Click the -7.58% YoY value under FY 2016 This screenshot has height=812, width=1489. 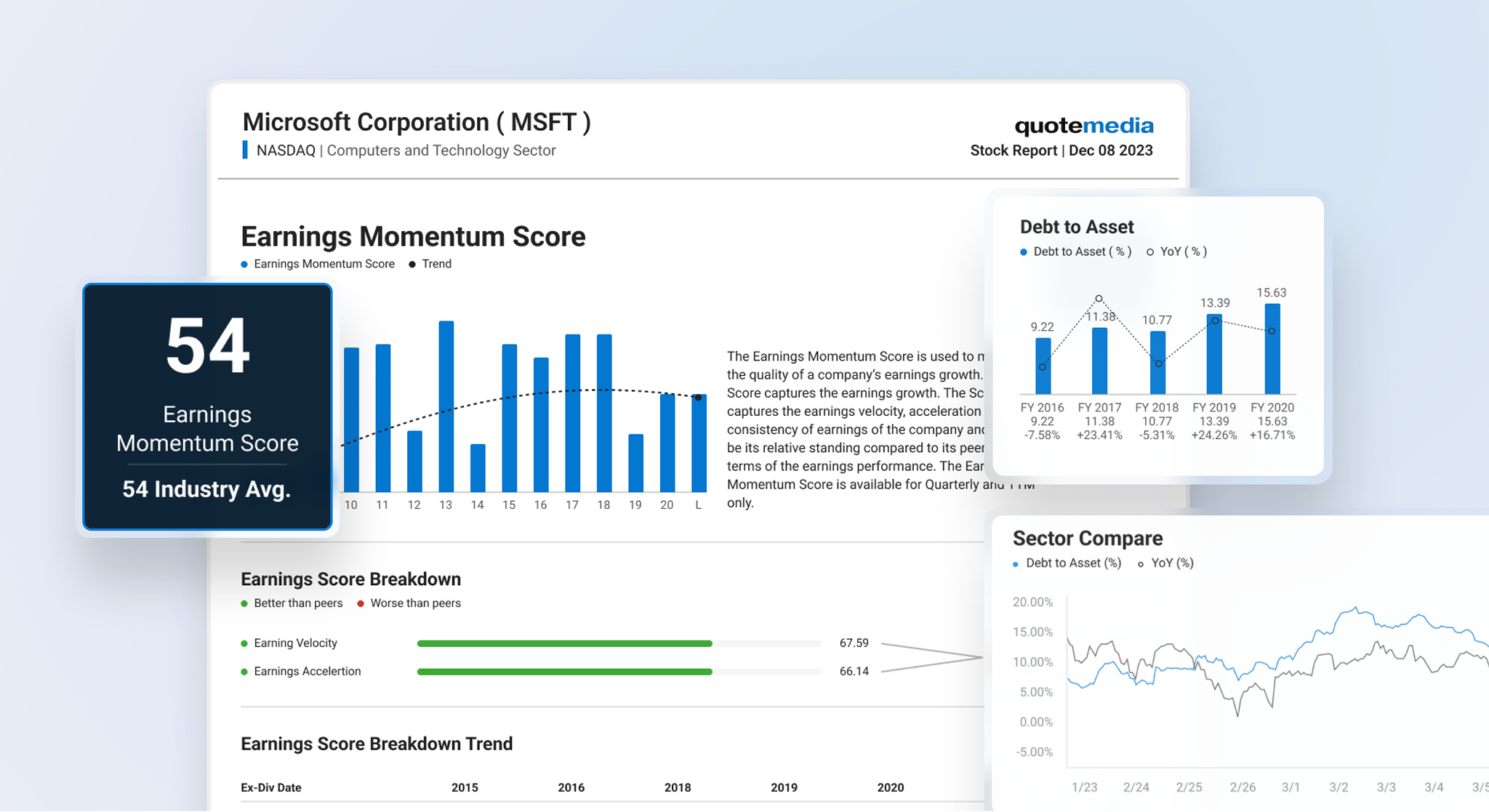click(1042, 435)
